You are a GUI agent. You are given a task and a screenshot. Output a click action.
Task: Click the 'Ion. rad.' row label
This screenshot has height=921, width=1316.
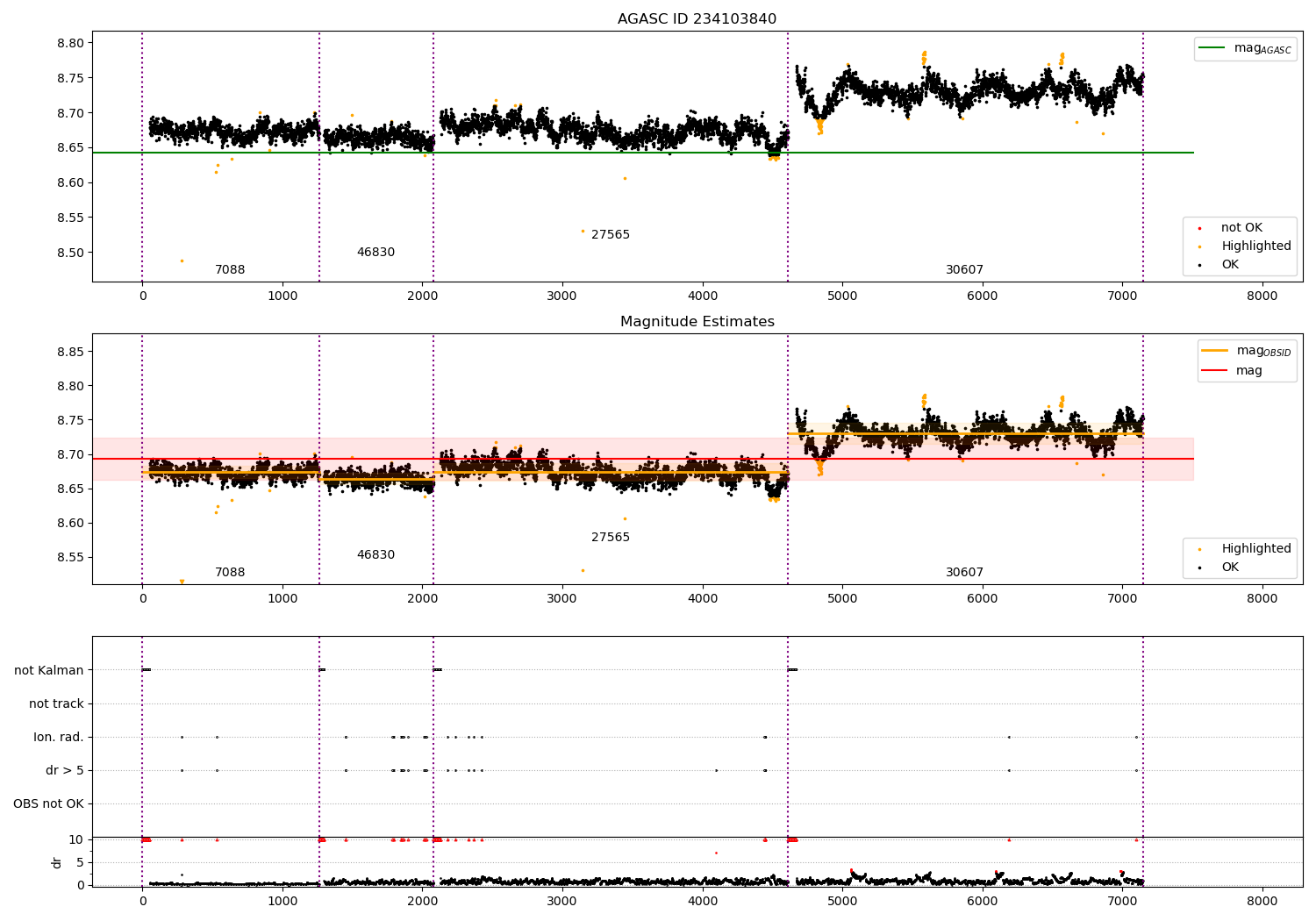pos(59,737)
